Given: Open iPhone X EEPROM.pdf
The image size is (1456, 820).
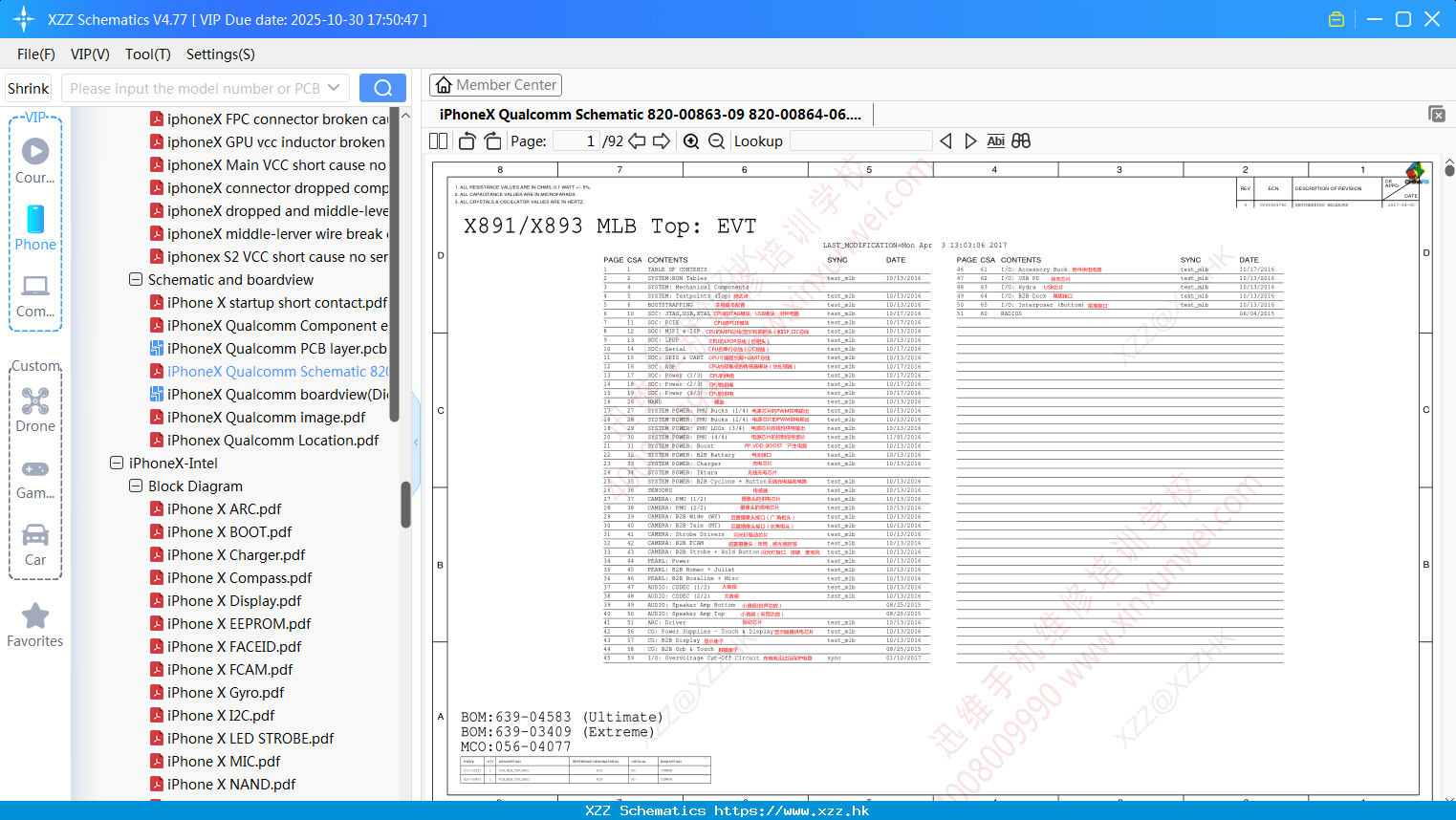Looking at the screenshot, I should [x=230, y=624].
